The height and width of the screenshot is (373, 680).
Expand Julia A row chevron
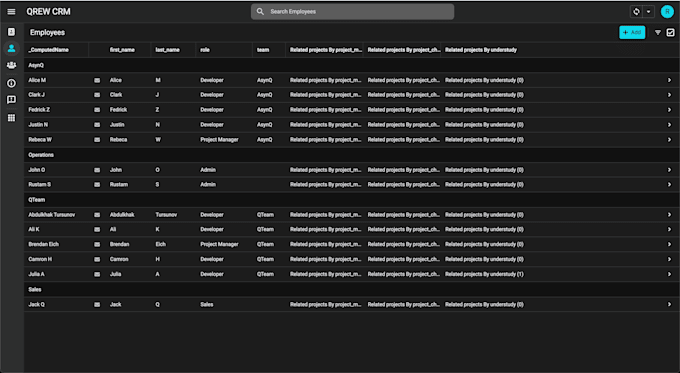click(x=669, y=274)
